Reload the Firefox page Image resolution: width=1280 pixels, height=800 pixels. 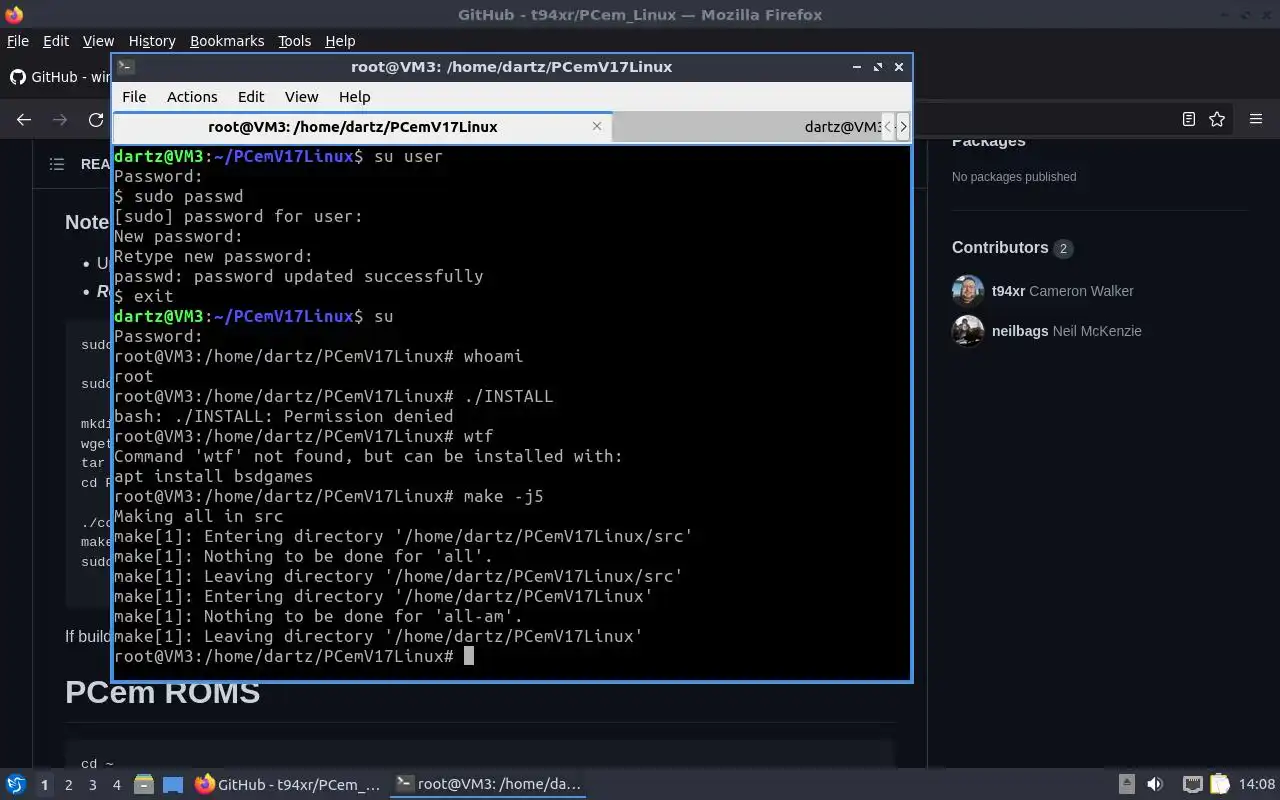[x=96, y=119]
